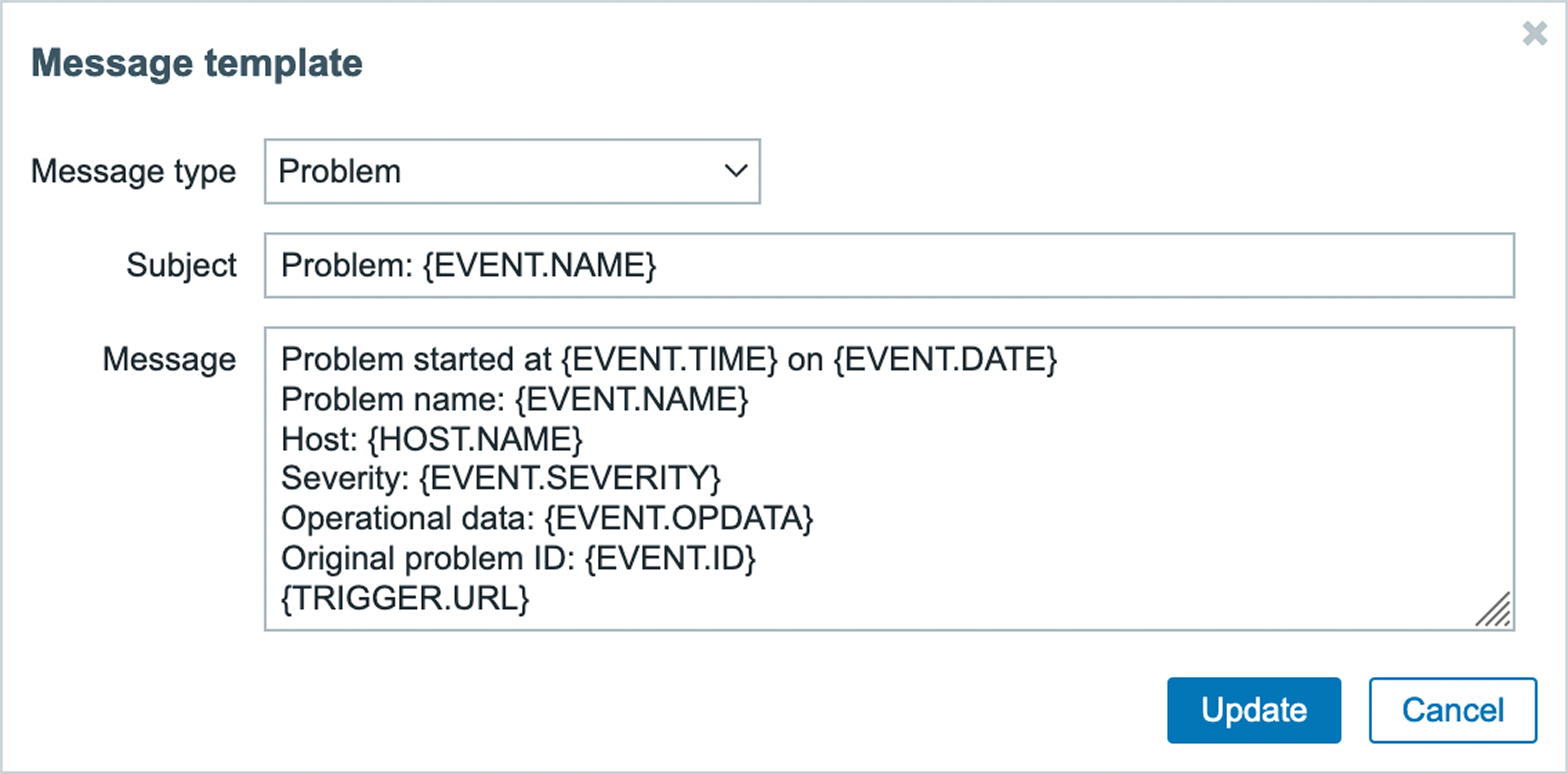Click the {EVENT.OPDATA} macro text

click(678, 518)
